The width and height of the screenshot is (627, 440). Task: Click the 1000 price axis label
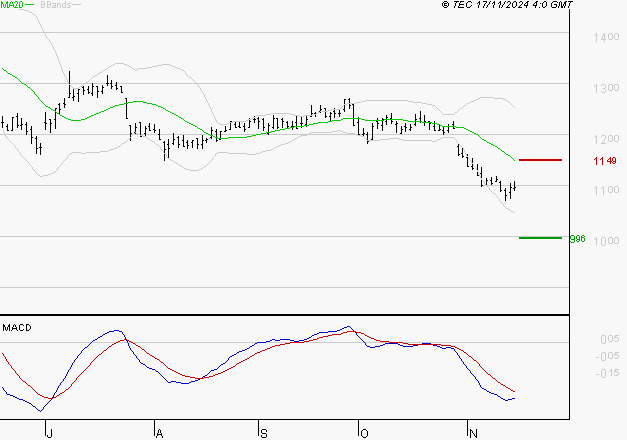[x=606, y=241]
